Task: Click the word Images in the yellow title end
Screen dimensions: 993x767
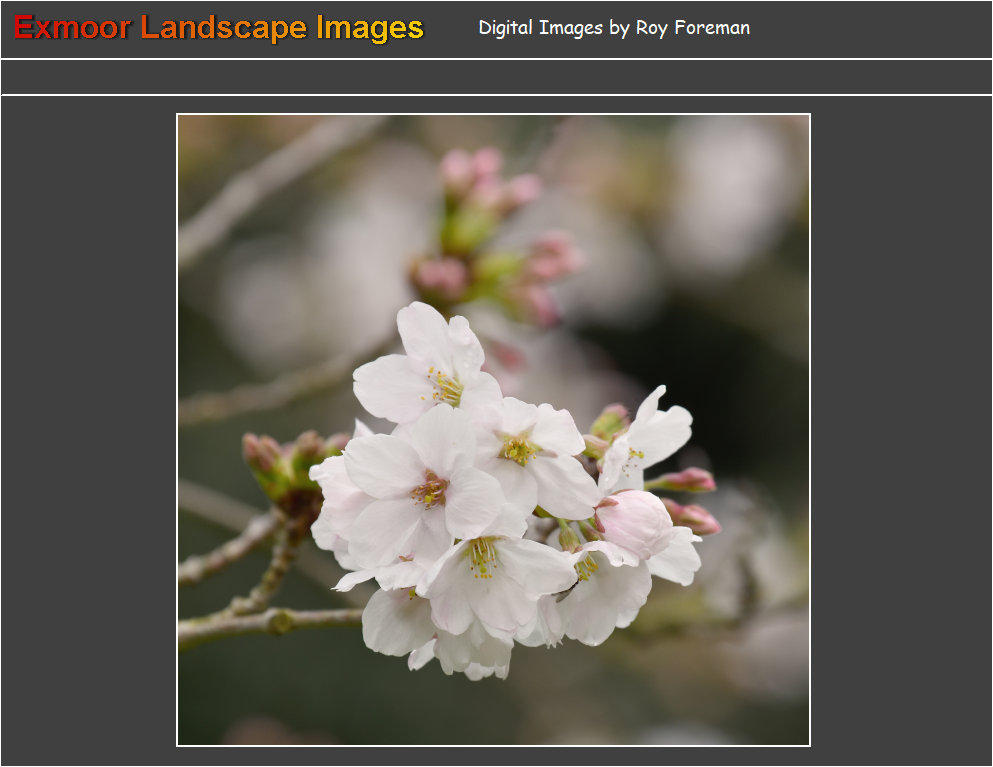Action: point(370,28)
